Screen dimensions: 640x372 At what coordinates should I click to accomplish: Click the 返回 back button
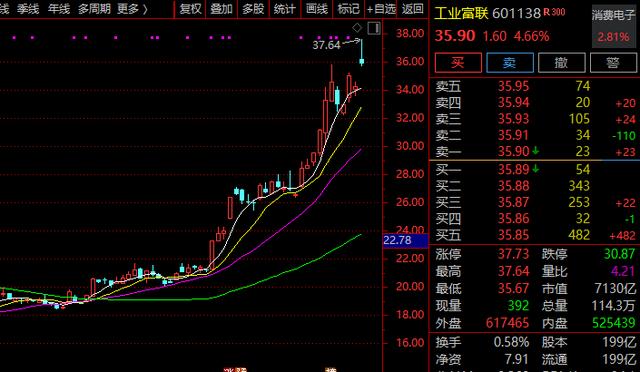(x=412, y=9)
